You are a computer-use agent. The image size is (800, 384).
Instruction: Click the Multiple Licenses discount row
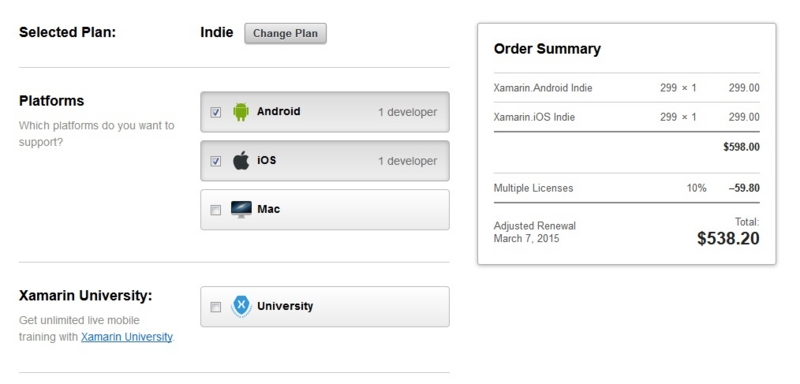click(627, 188)
